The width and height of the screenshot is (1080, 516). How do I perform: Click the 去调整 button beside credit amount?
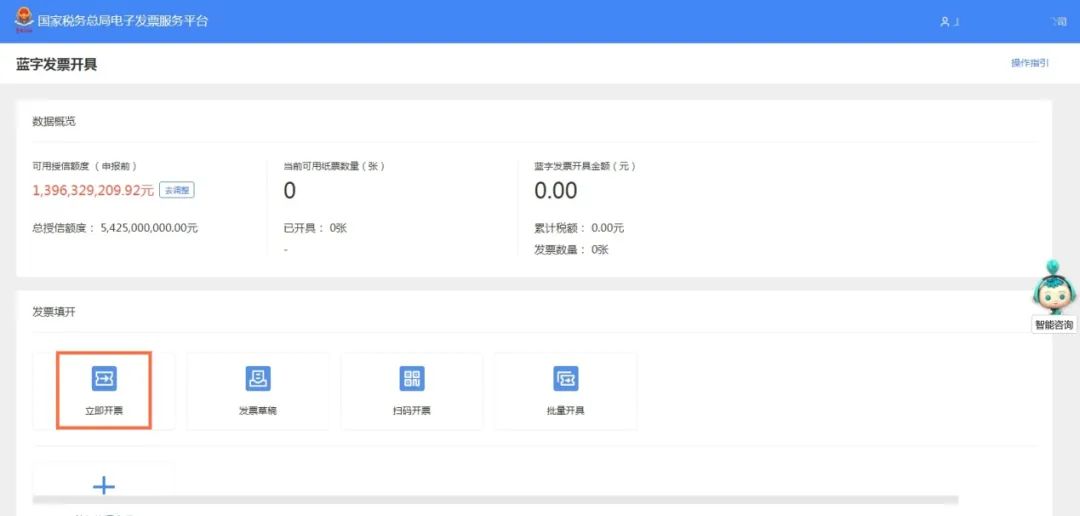tap(177, 190)
